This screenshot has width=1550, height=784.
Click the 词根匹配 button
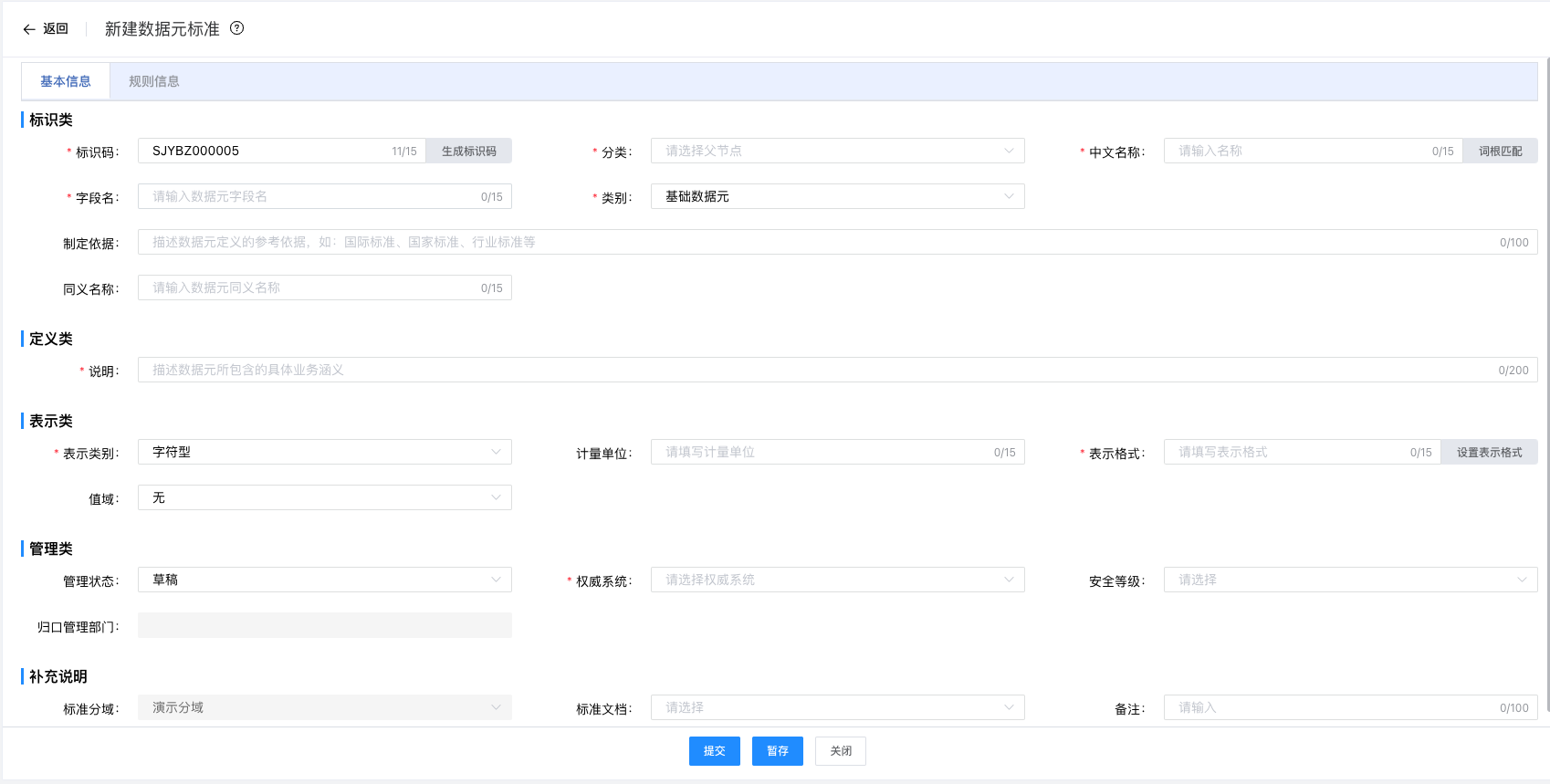1500,152
